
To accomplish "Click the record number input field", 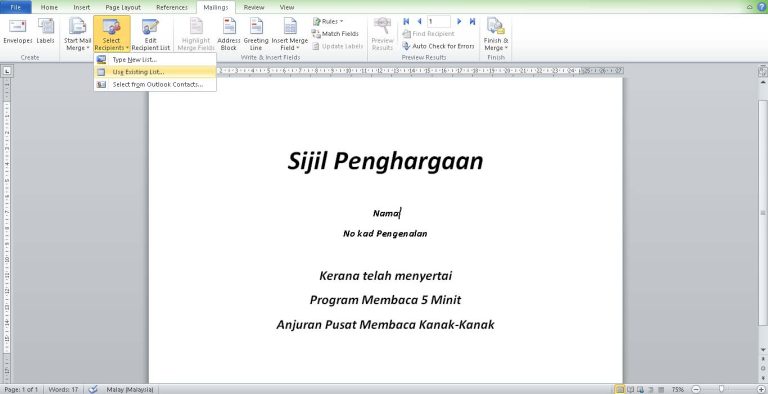I will coord(438,22).
